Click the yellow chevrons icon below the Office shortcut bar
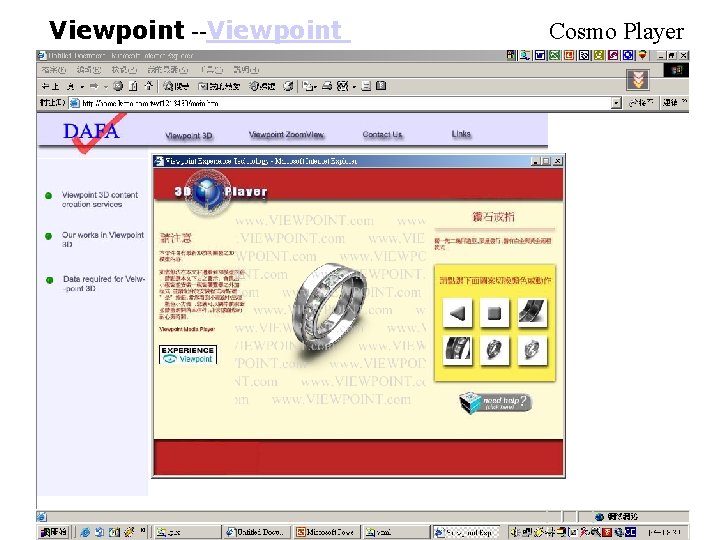Screen dimensions: 720x540 click(638, 80)
